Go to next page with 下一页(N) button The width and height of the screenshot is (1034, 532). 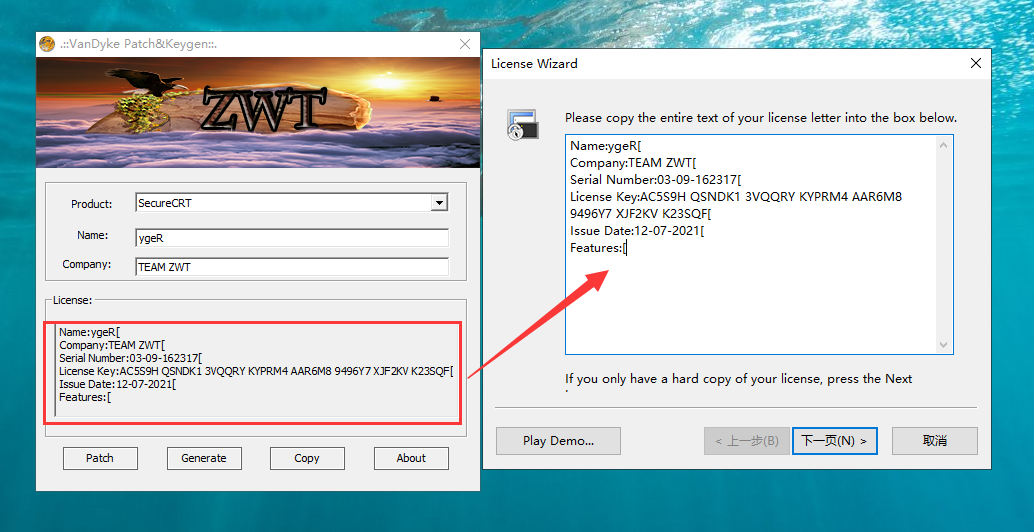(834, 441)
